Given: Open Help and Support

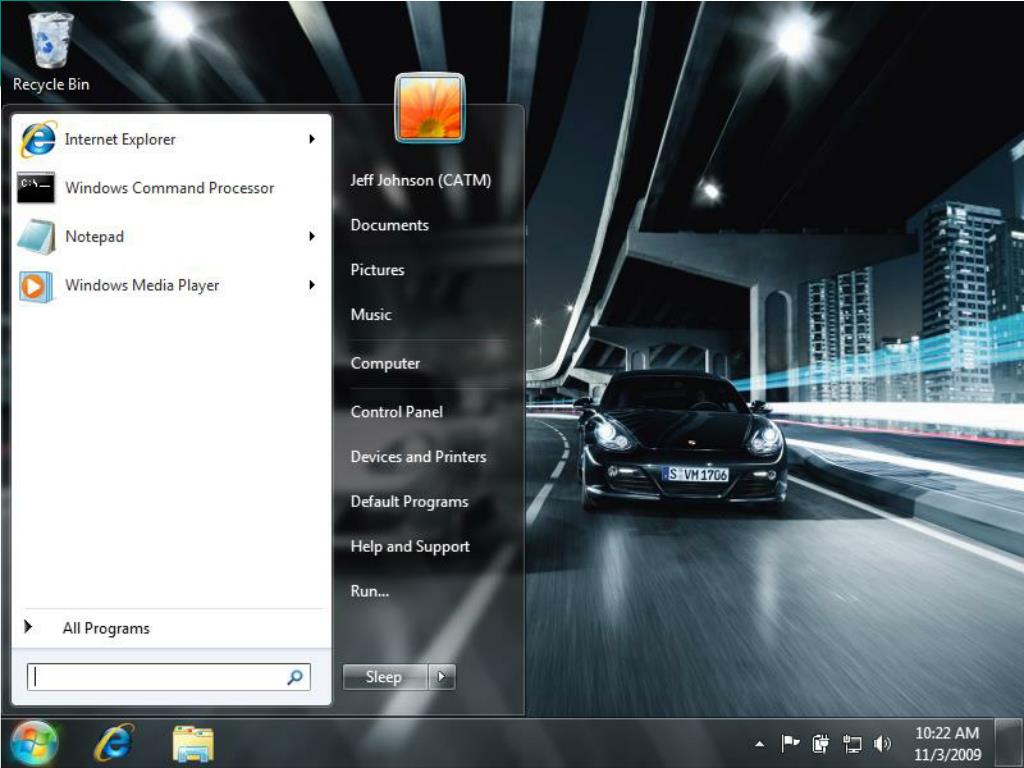Looking at the screenshot, I should 410,547.
